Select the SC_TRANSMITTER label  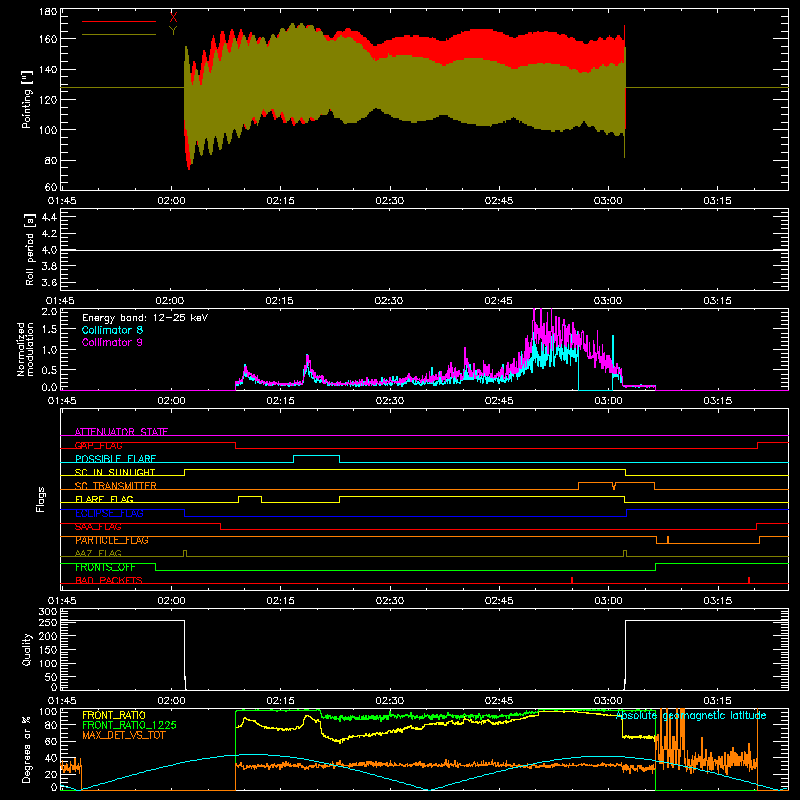pyautogui.click(x=116, y=486)
